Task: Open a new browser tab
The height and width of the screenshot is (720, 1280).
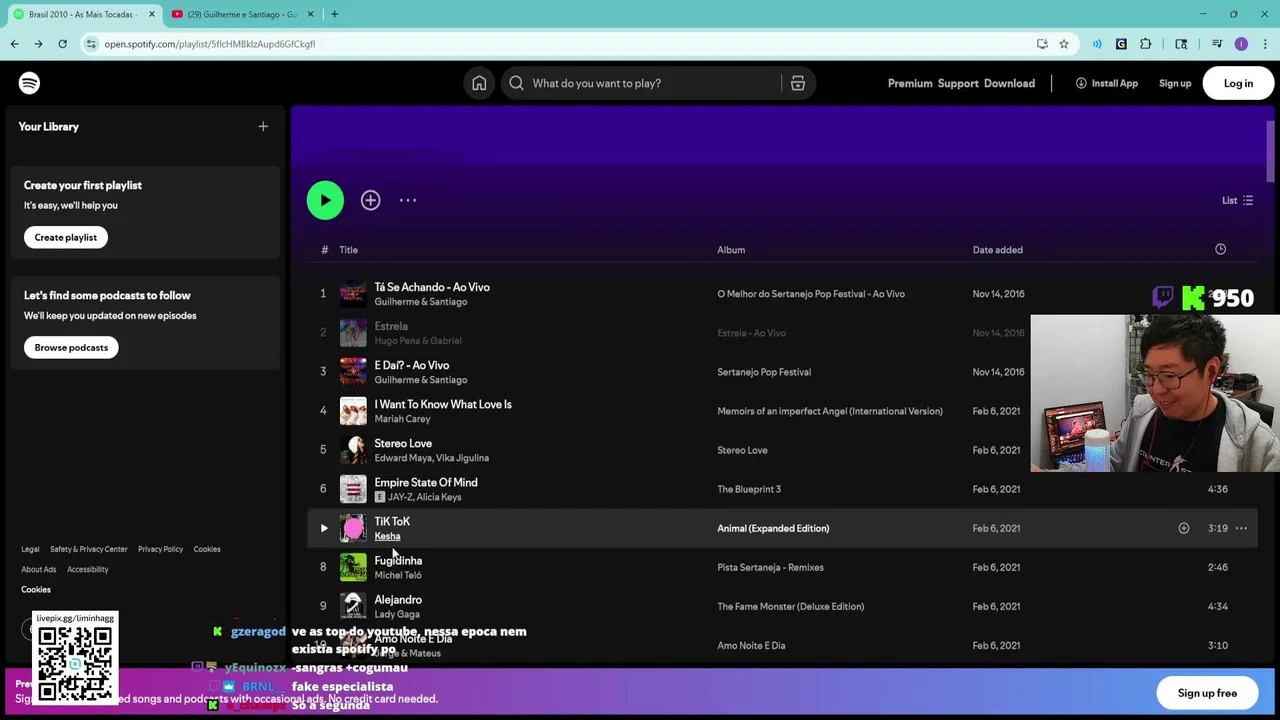Action: [334, 14]
